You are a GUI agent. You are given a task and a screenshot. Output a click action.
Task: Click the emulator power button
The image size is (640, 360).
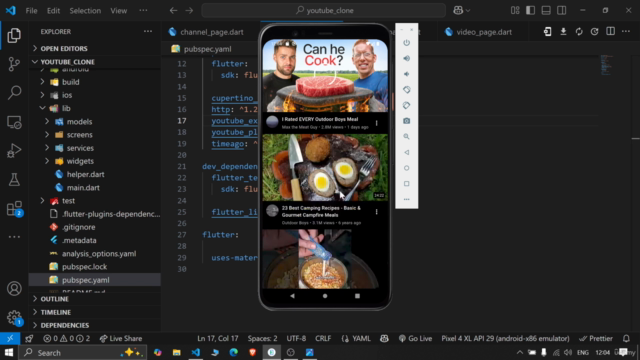(407, 42)
